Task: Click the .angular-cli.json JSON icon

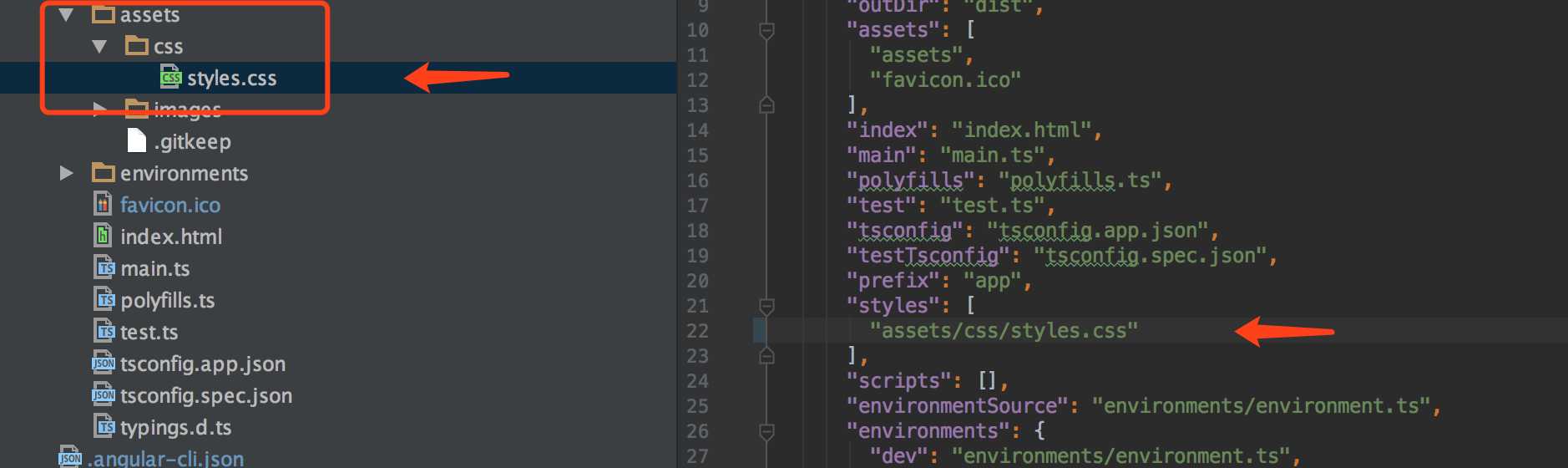Action: click(x=70, y=457)
